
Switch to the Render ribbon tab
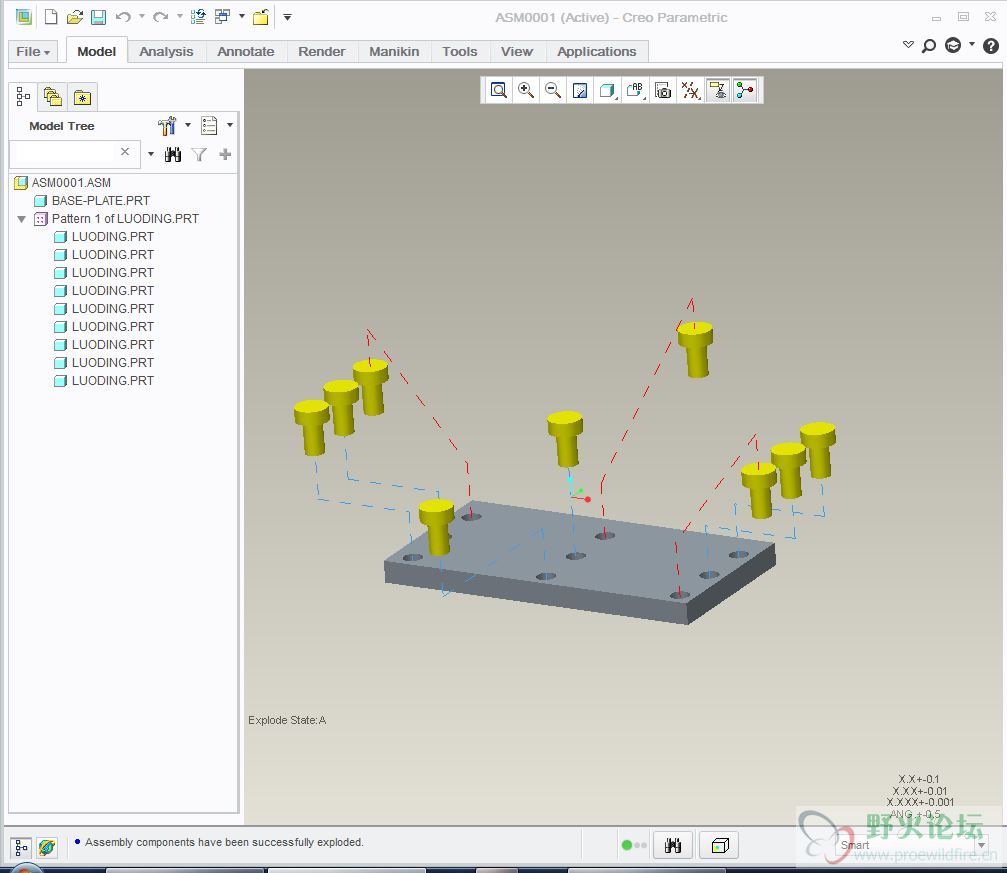pyautogui.click(x=322, y=51)
